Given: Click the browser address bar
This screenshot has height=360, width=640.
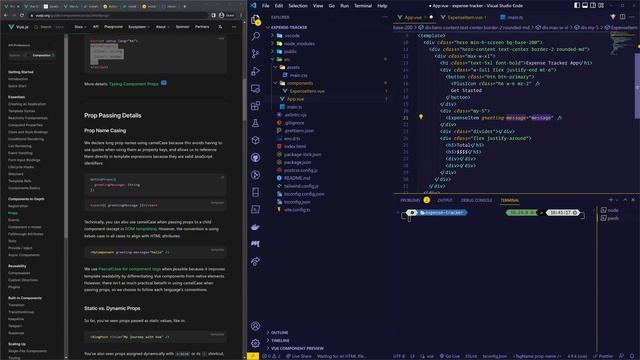Looking at the screenshot, I should coord(118,15).
